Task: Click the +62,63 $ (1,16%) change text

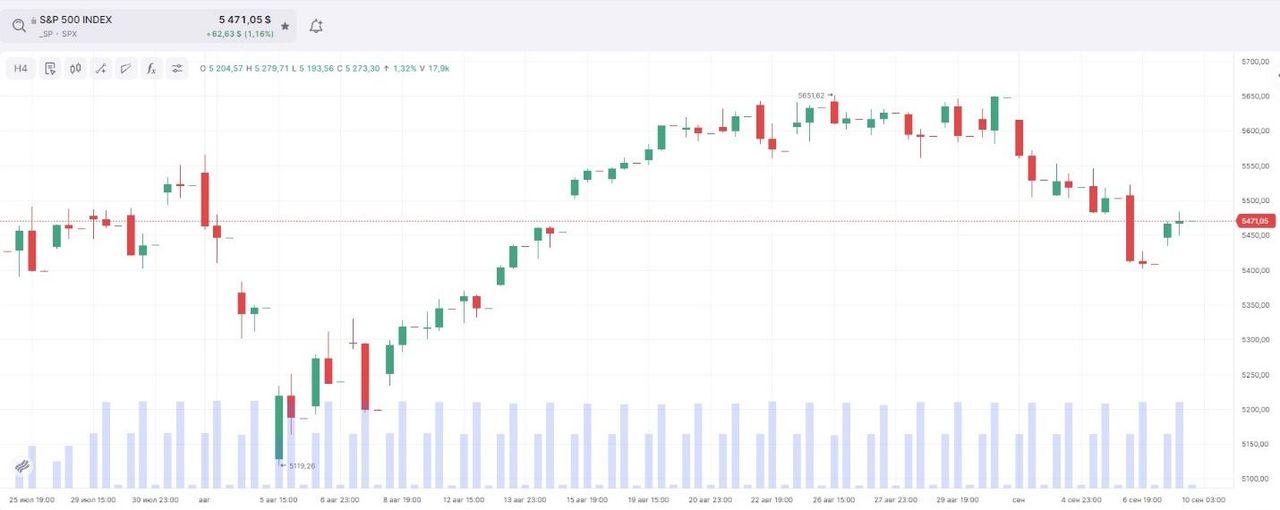Action: 238,34
